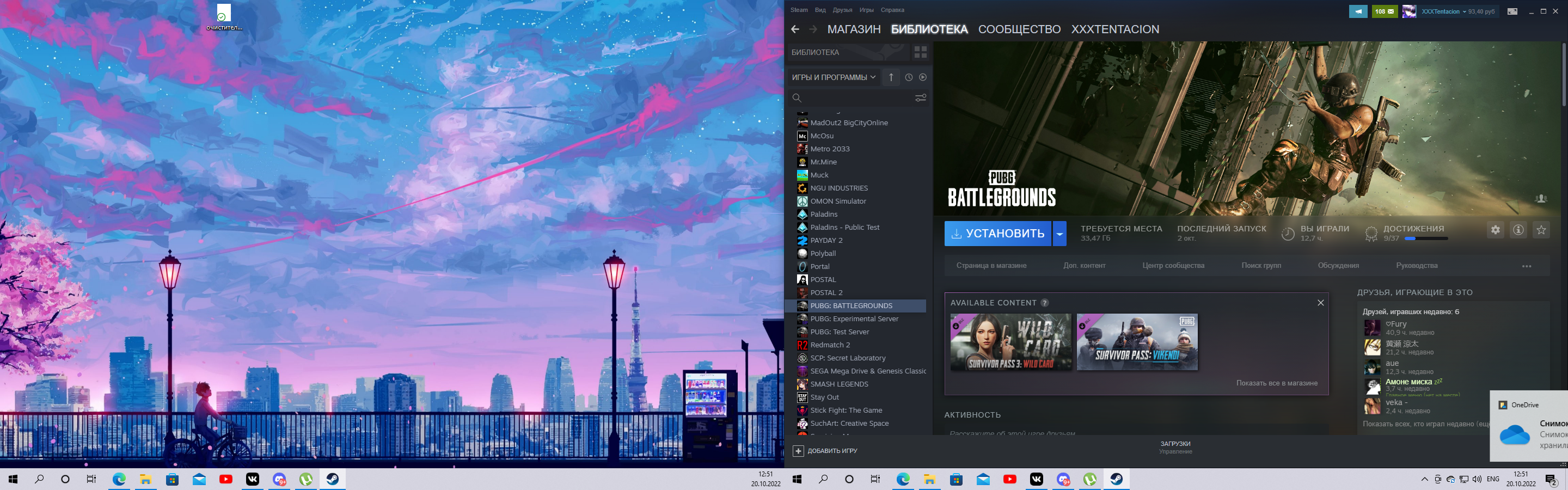Open YouTube from the taskbar under Steam

coord(1009,479)
